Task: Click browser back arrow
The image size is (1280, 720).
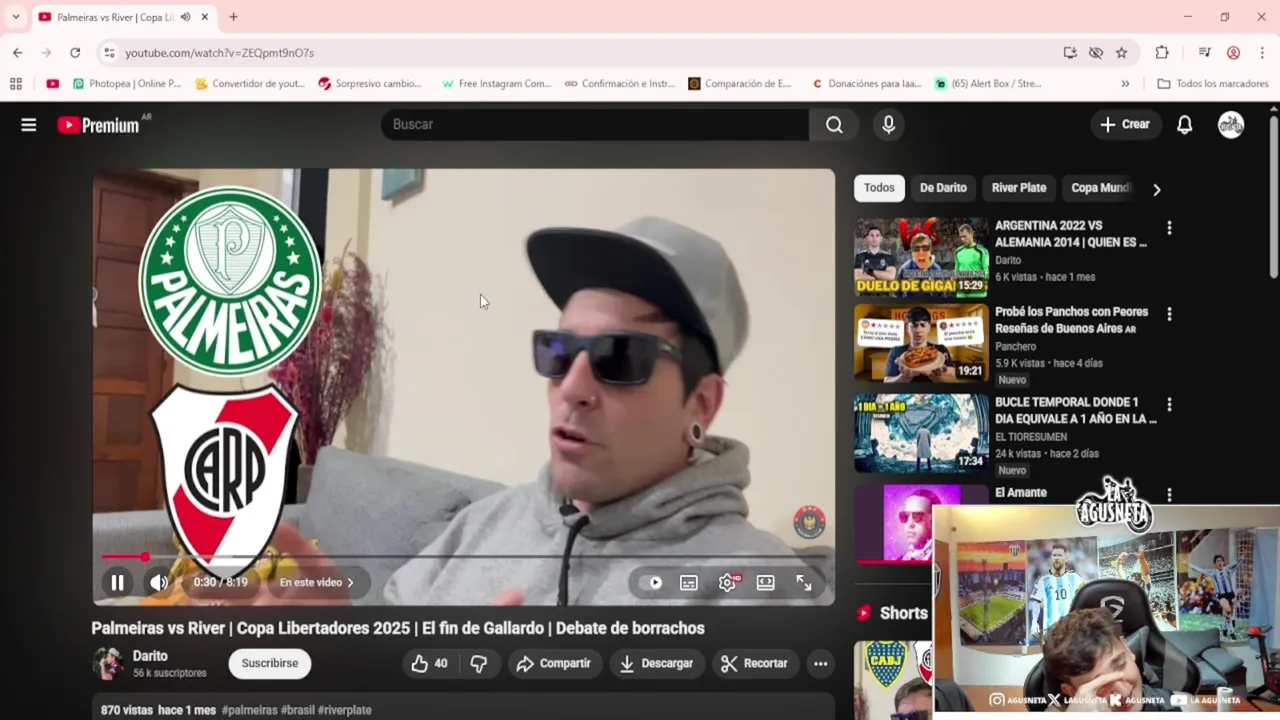Action: (x=17, y=53)
